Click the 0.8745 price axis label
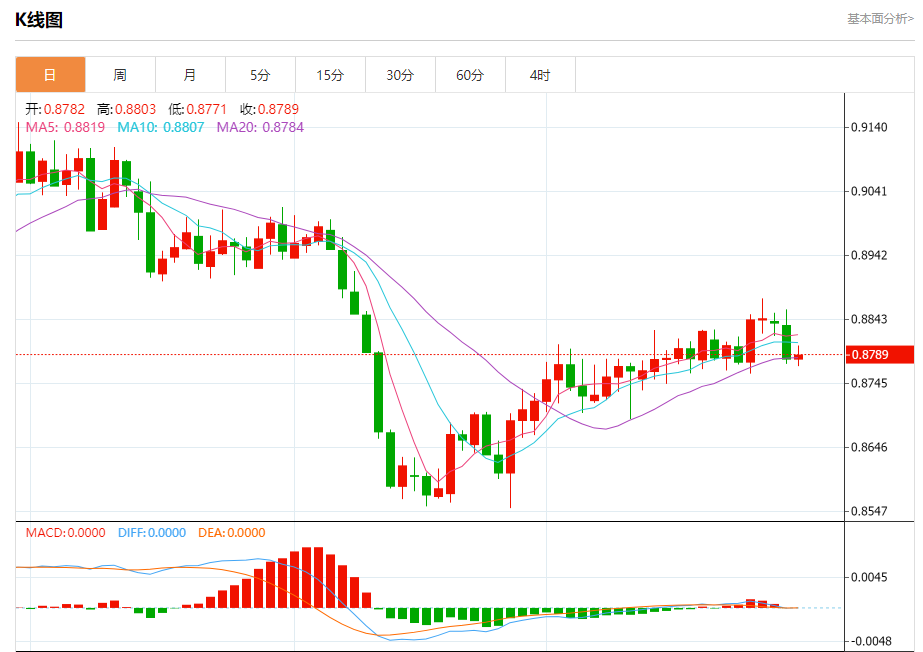 click(x=869, y=383)
